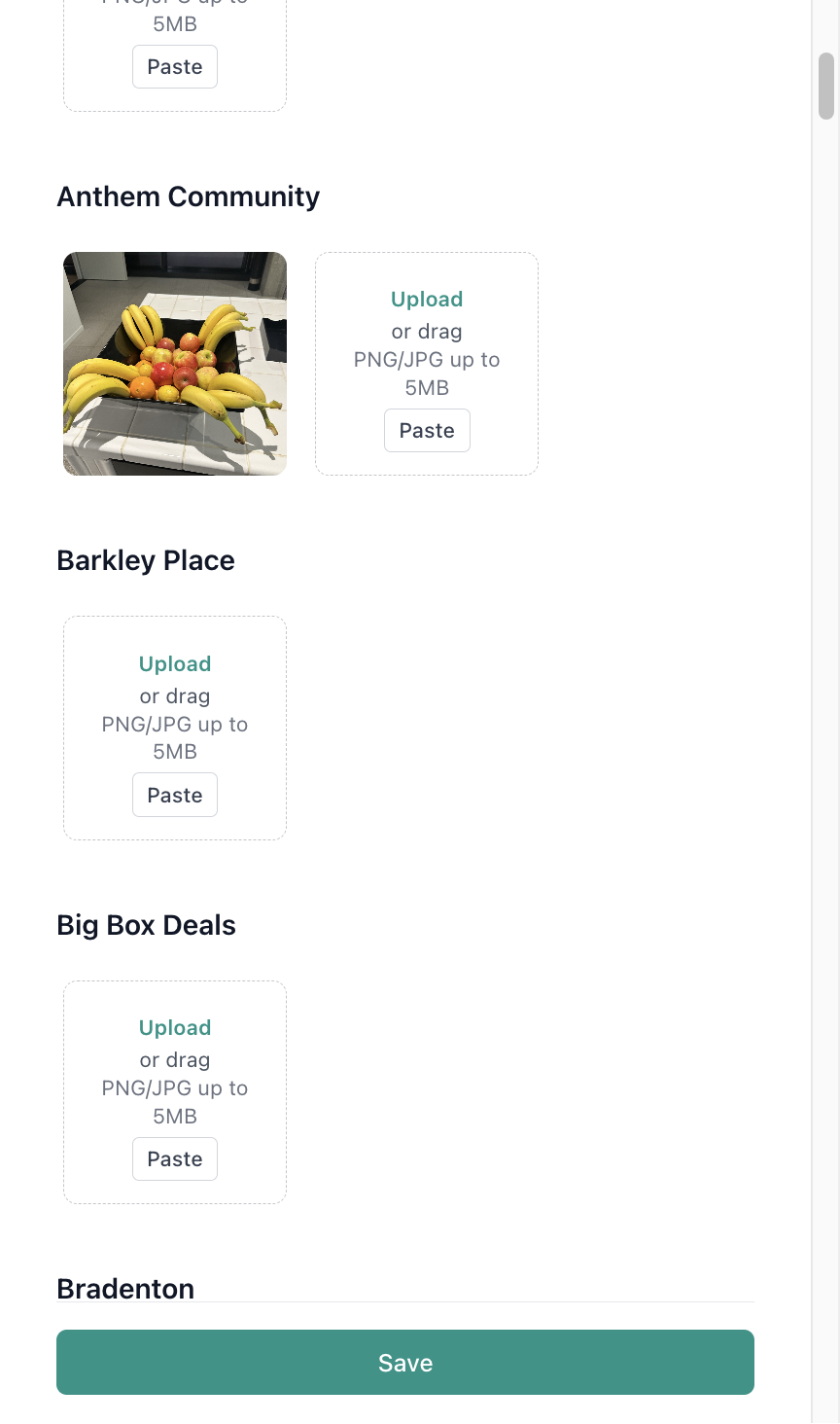The width and height of the screenshot is (840, 1424).
Task: Click the Upload link for Anthem Community
Action: tap(427, 299)
